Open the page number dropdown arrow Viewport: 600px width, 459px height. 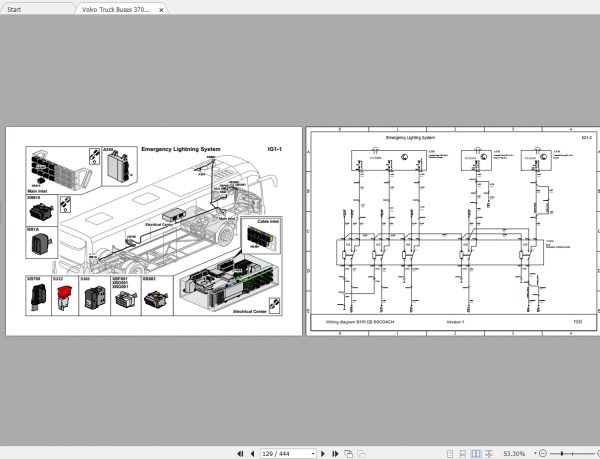(313, 454)
